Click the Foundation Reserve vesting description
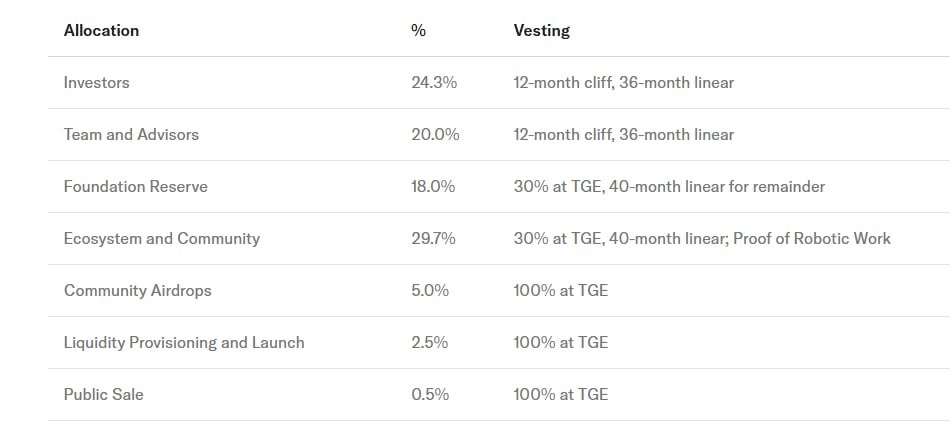The image size is (950, 440). tap(669, 186)
